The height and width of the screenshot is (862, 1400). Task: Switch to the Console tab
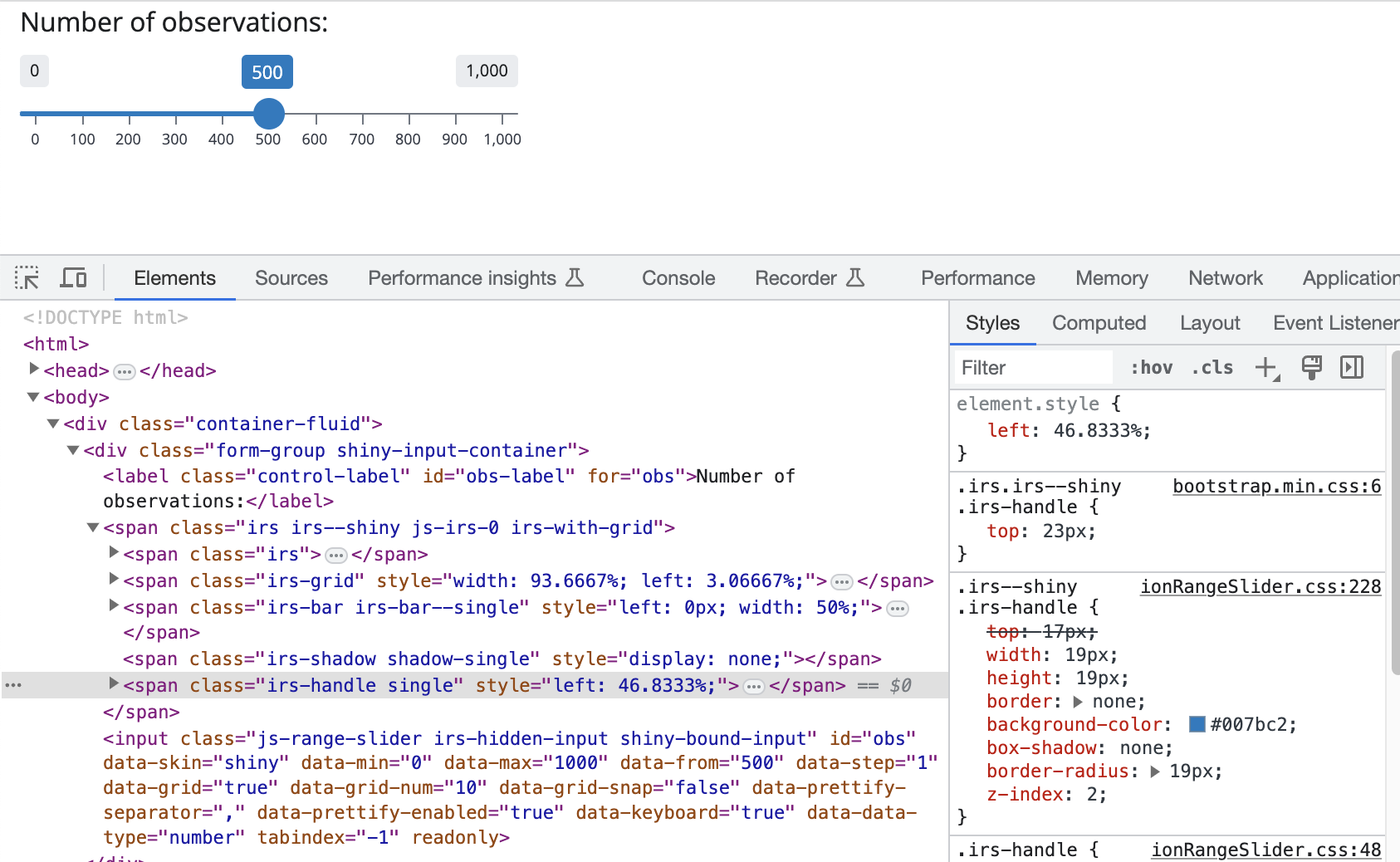pyautogui.click(x=678, y=277)
